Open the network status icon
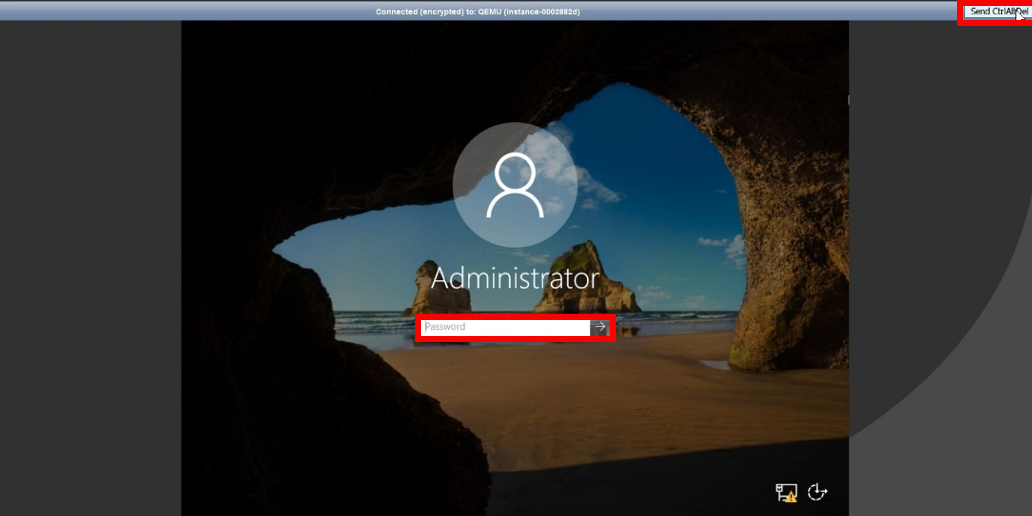 [785, 492]
